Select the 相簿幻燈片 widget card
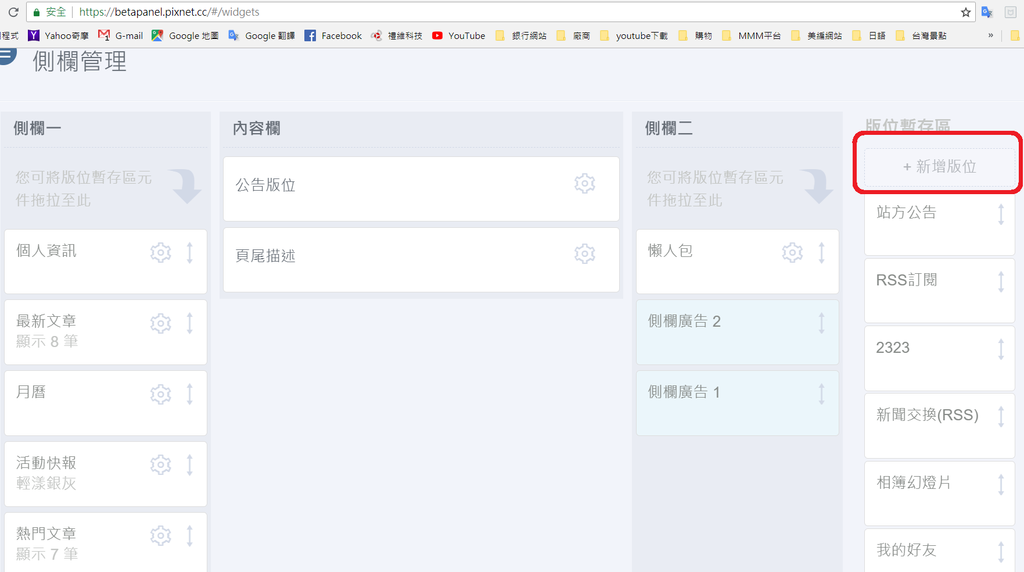Viewport: 1024px width, 572px height. (939, 494)
